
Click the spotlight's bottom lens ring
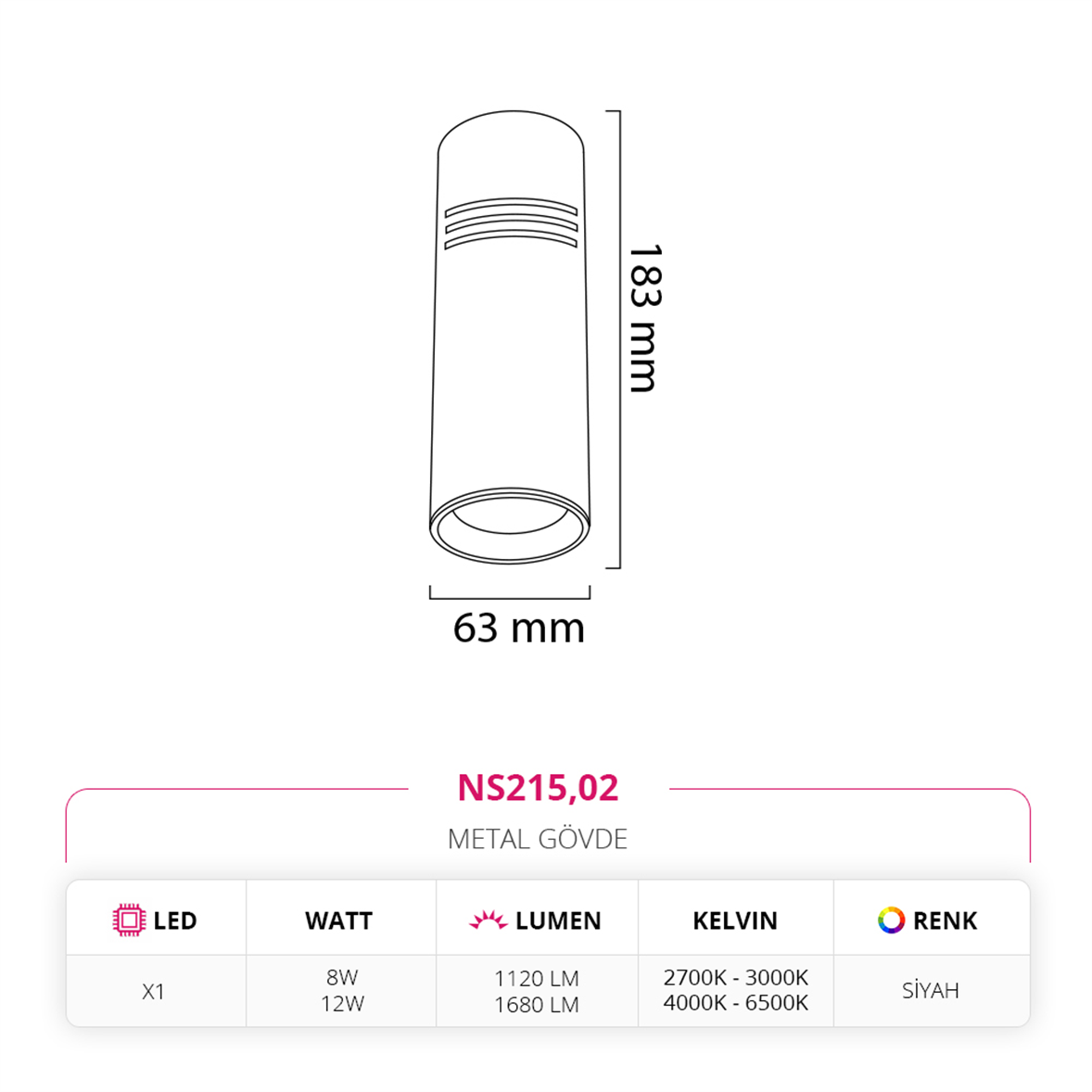(510, 525)
